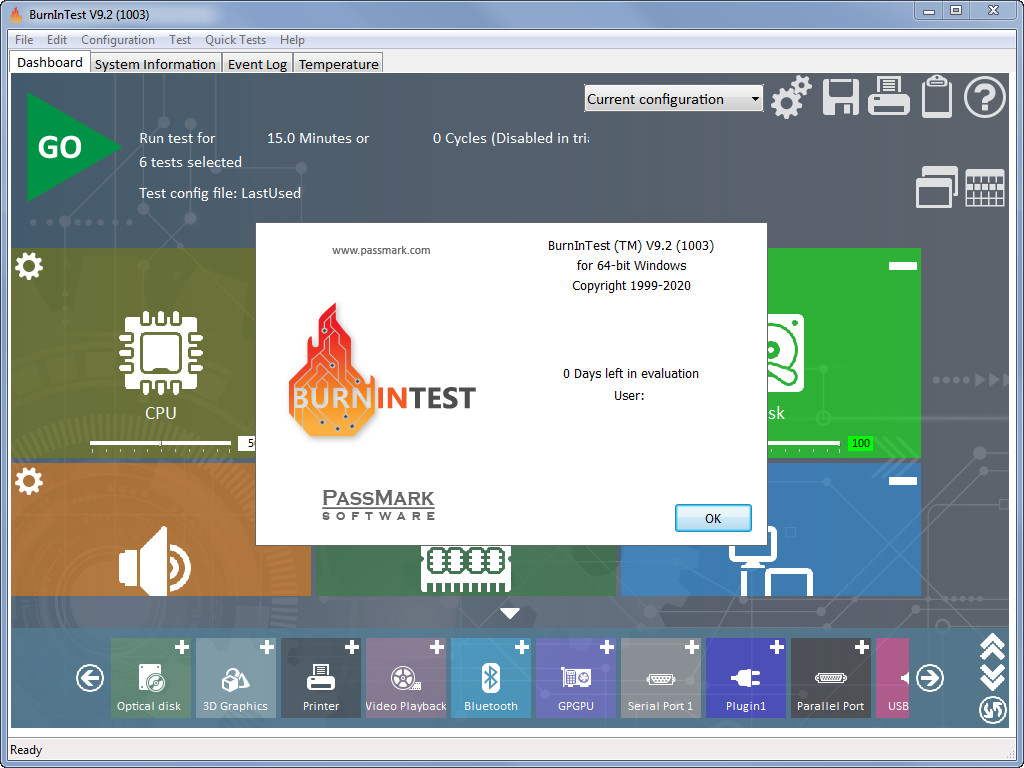The image size is (1024, 768).
Task: Click the RAM memory module icon
Action: 466,568
